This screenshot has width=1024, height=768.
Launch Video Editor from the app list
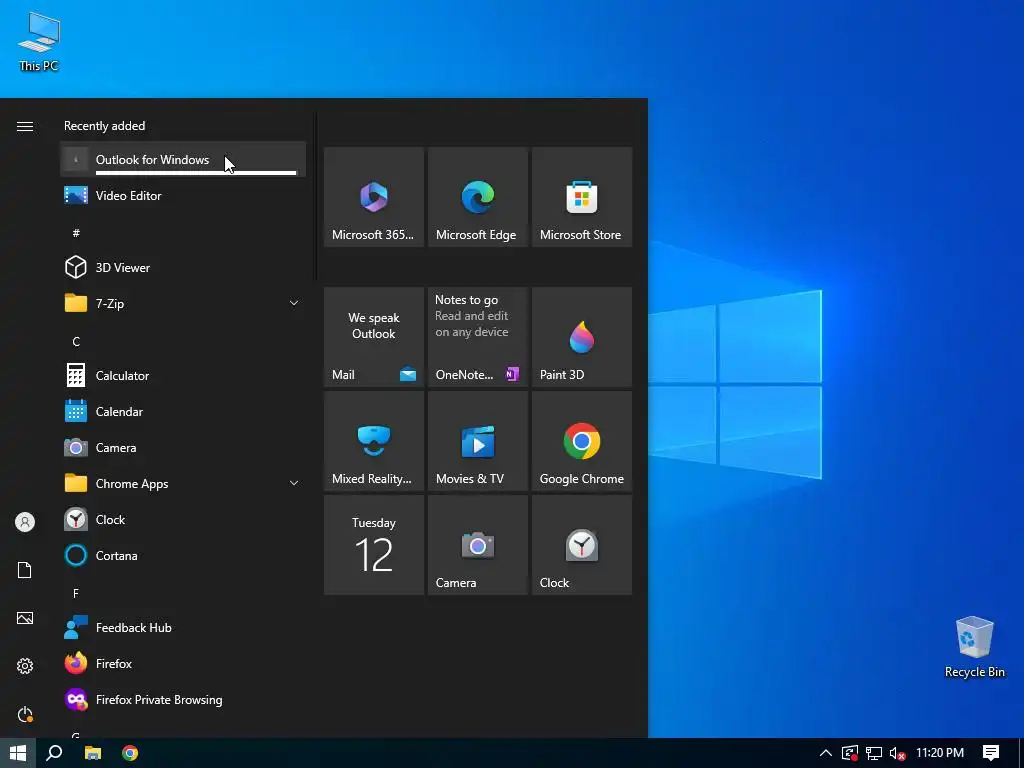183,195
